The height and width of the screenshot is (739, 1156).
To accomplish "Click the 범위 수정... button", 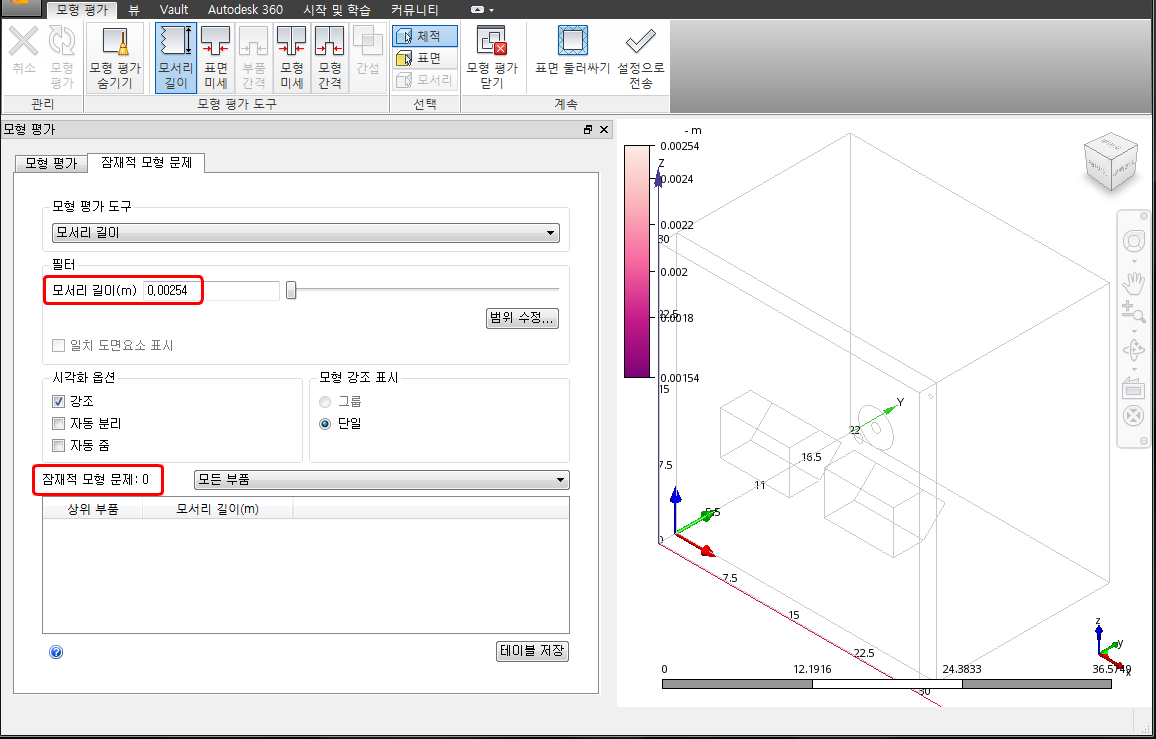I will [x=522, y=319].
